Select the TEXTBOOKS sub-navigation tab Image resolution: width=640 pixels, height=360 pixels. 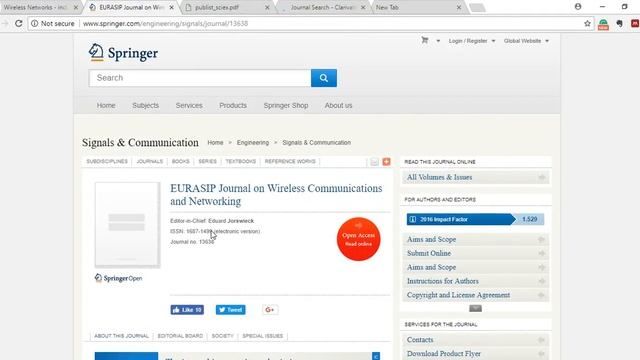pyautogui.click(x=241, y=162)
